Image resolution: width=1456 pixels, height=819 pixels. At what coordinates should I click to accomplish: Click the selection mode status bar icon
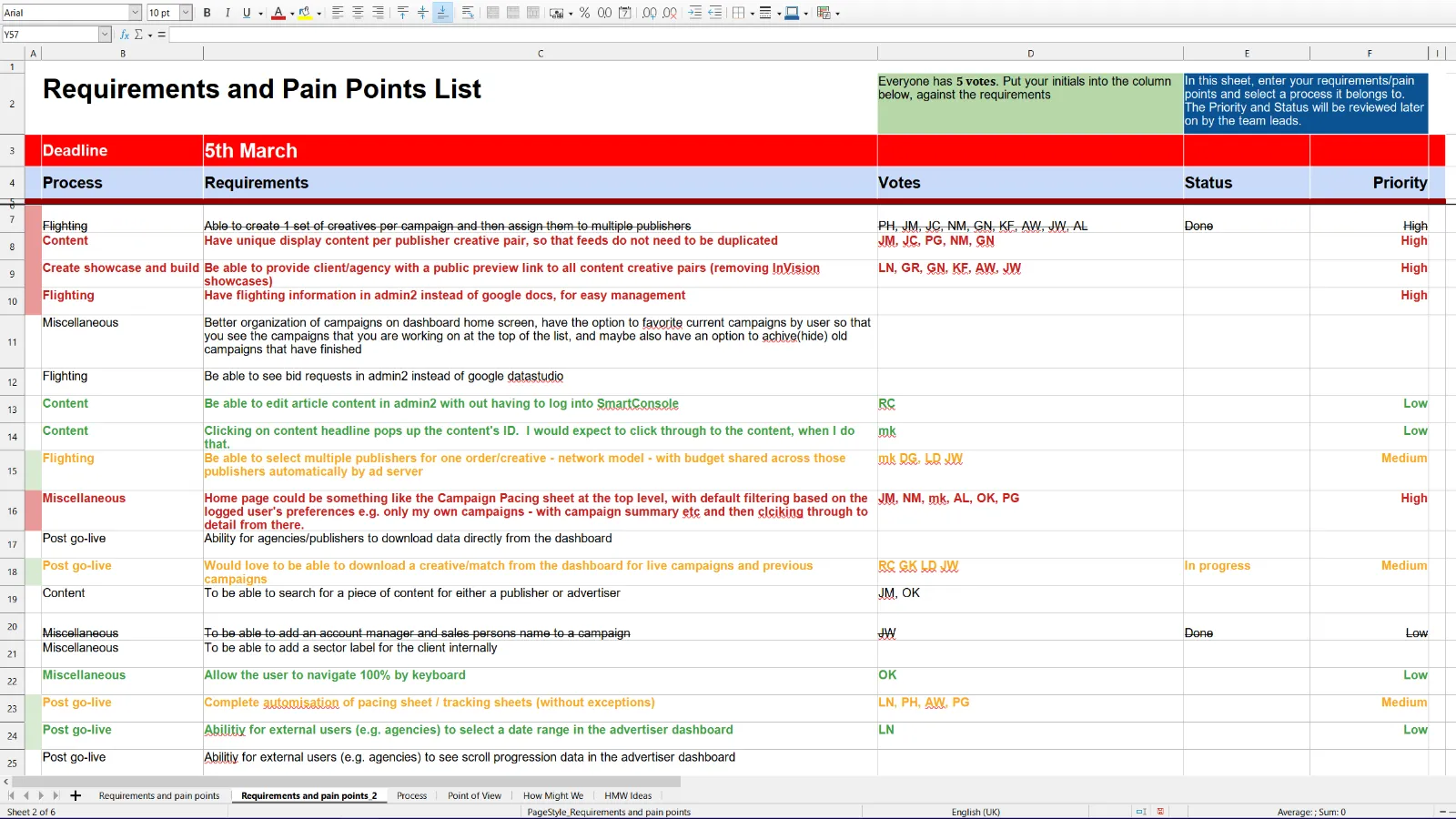1141,812
